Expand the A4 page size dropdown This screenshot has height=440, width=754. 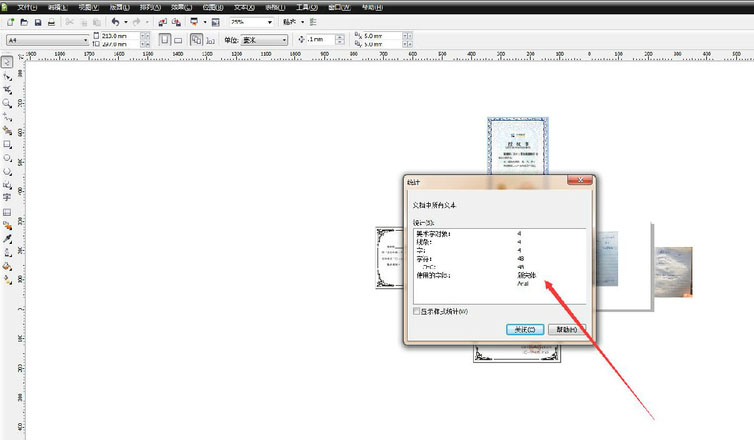tap(85, 40)
